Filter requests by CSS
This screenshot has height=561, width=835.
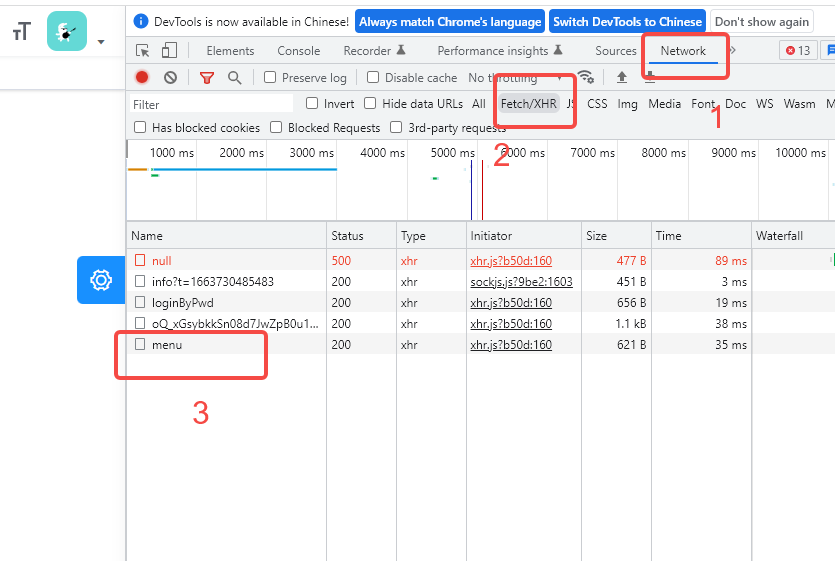(x=597, y=103)
